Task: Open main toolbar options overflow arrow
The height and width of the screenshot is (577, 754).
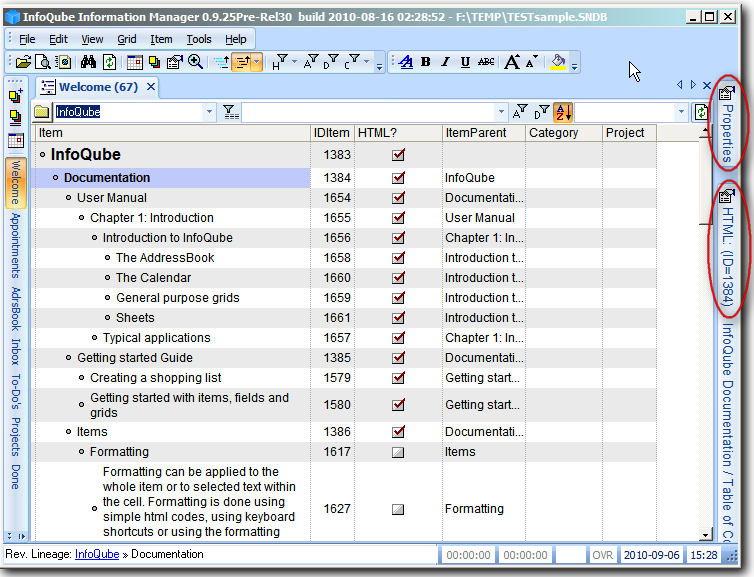Action: click(379, 66)
